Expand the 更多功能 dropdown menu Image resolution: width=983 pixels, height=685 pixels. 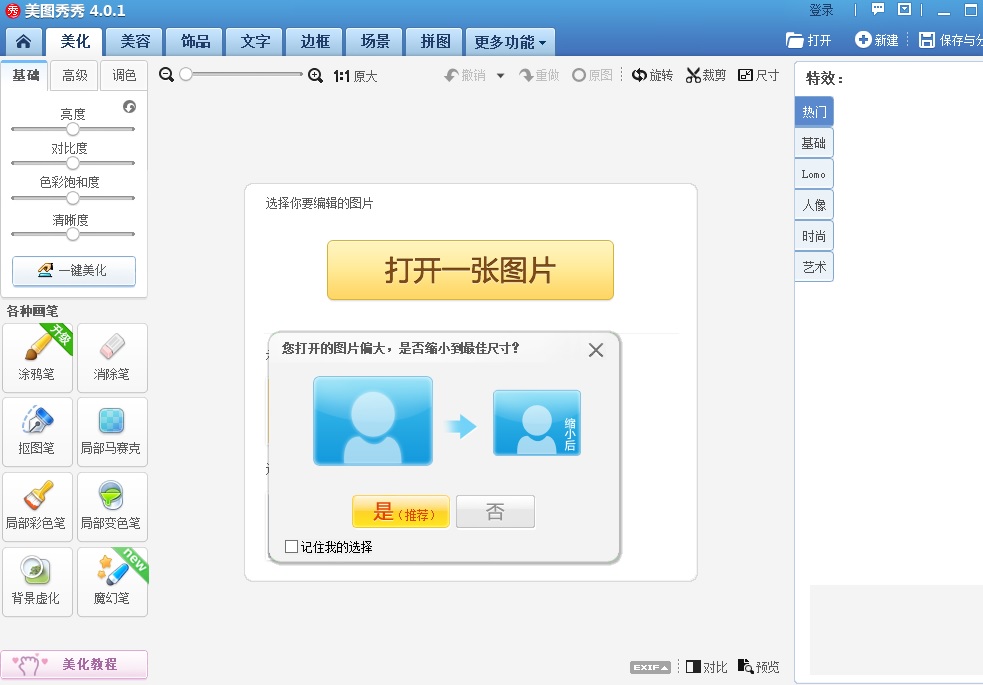[510, 43]
